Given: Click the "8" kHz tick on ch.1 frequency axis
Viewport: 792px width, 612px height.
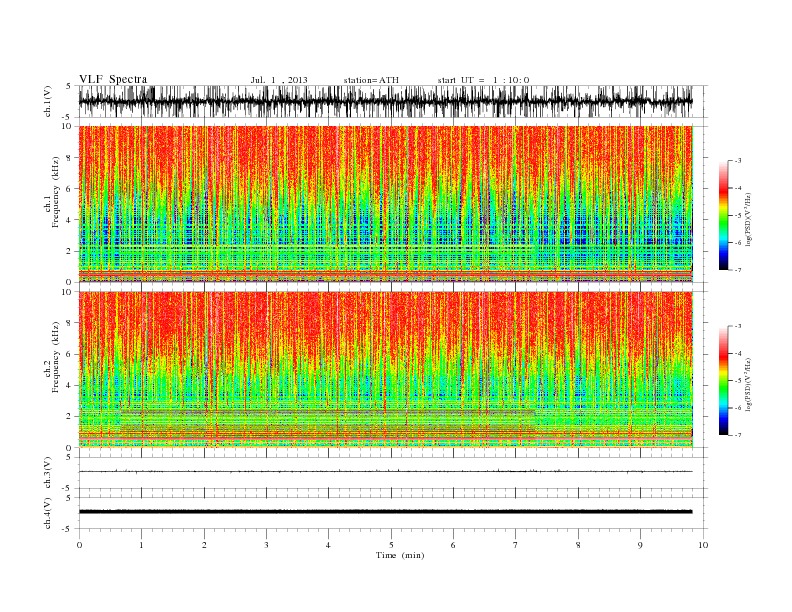Looking at the screenshot, I should click(x=70, y=158).
